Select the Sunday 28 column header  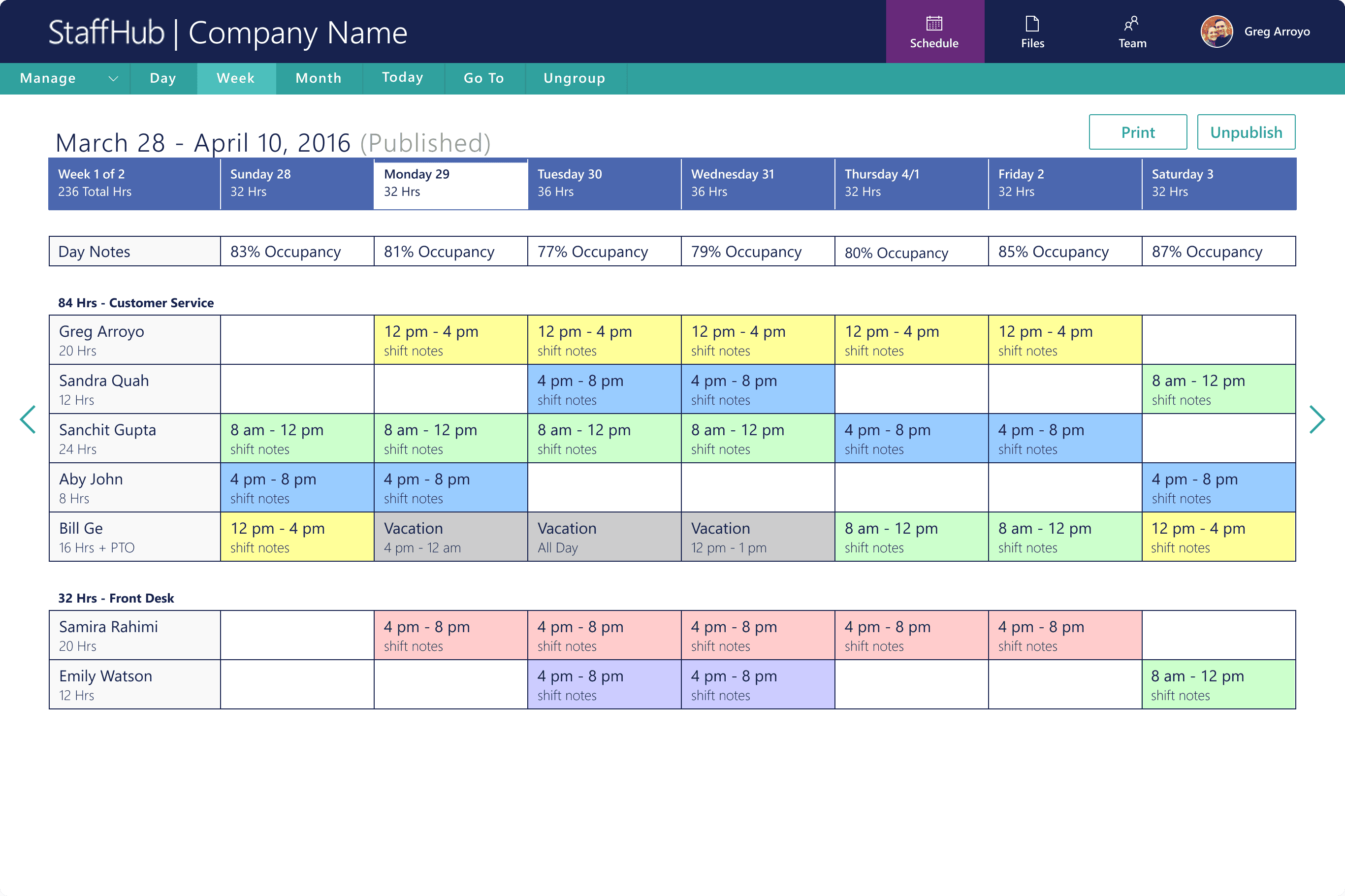(297, 184)
